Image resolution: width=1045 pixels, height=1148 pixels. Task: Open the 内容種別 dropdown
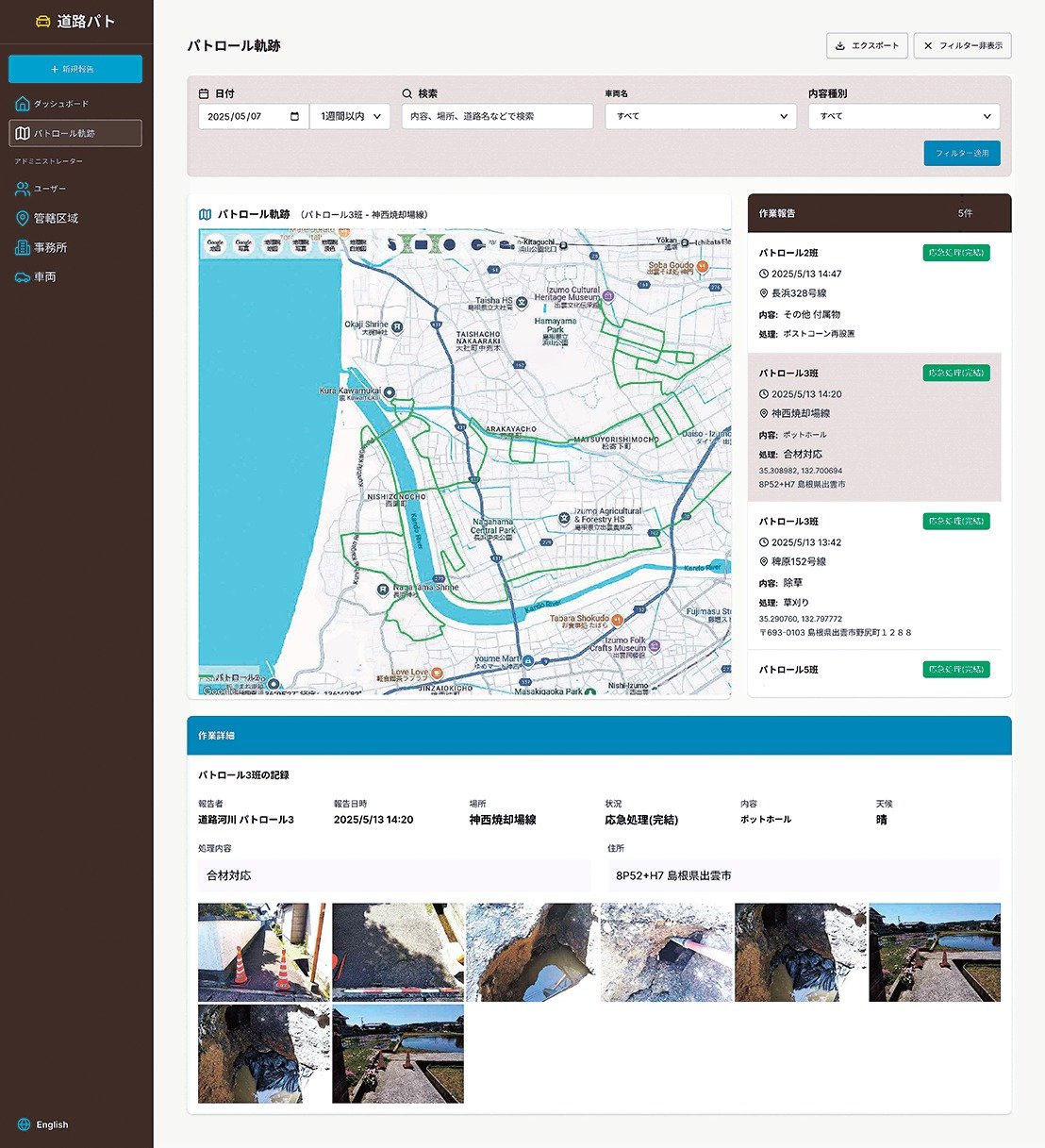pos(904,116)
